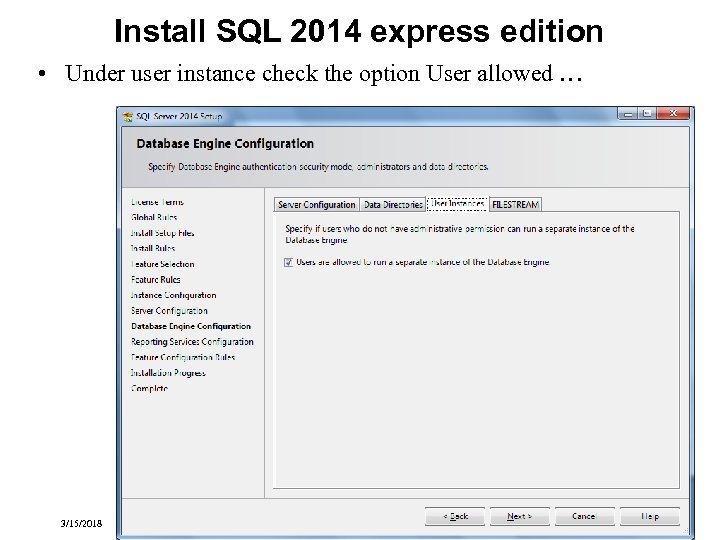Click 'Users are allowed to run' label
Screen dimensions: 720x540
click(423, 262)
